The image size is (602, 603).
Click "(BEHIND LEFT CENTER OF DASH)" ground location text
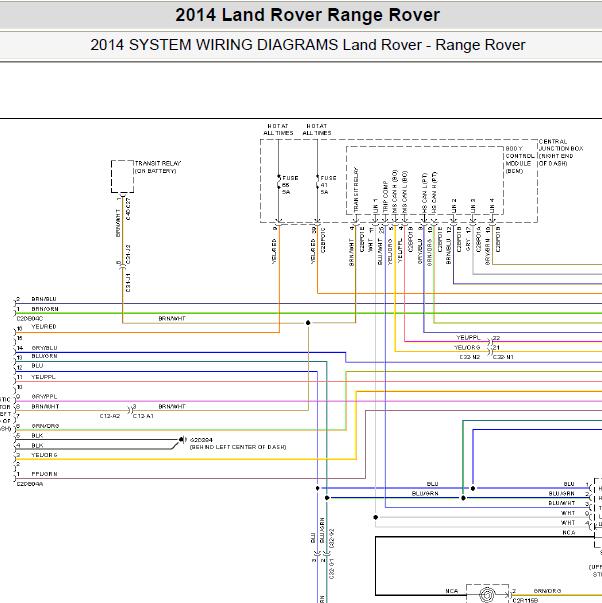click(x=238, y=447)
